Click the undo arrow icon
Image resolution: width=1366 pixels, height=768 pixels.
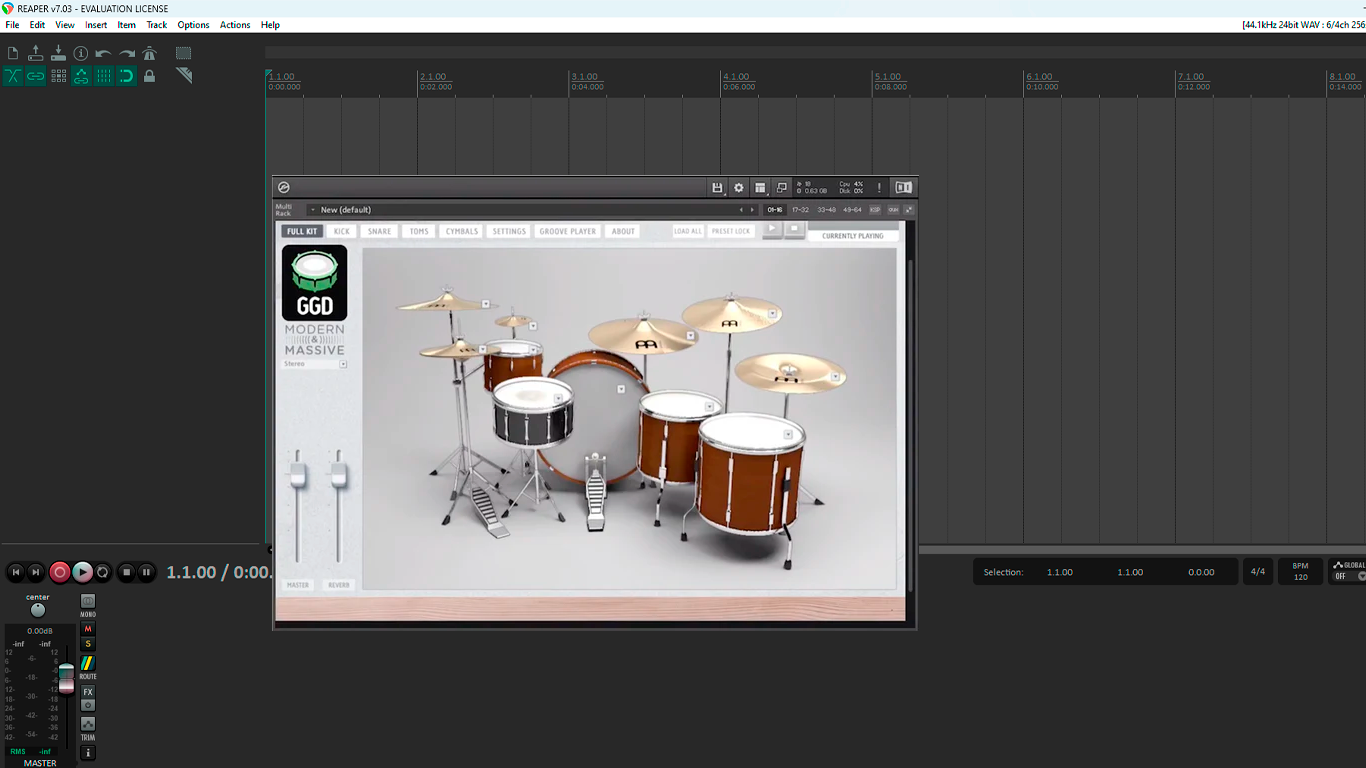[104, 53]
